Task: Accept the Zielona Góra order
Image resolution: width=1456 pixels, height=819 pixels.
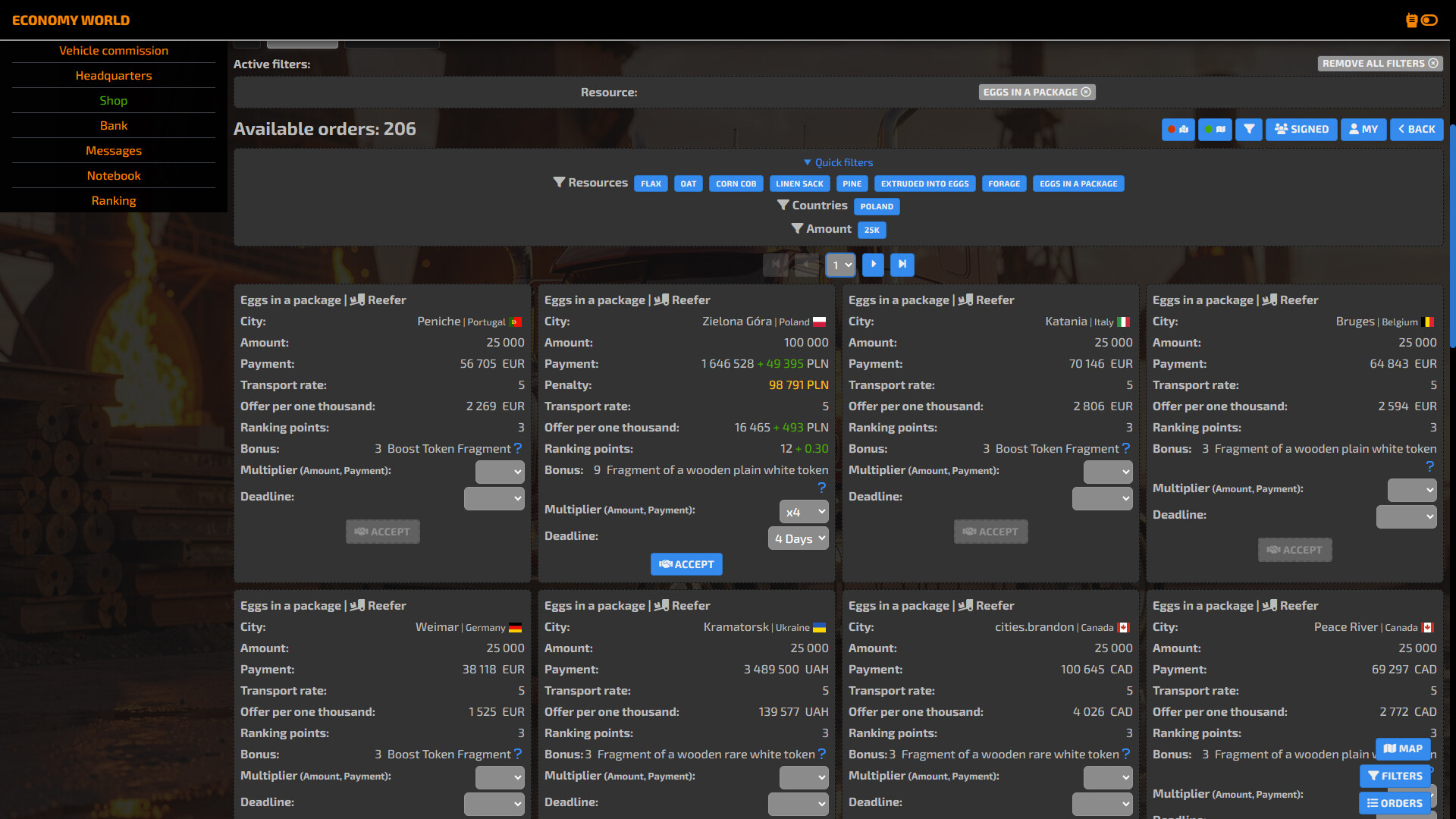Action: pyautogui.click(x=686, y=564)
